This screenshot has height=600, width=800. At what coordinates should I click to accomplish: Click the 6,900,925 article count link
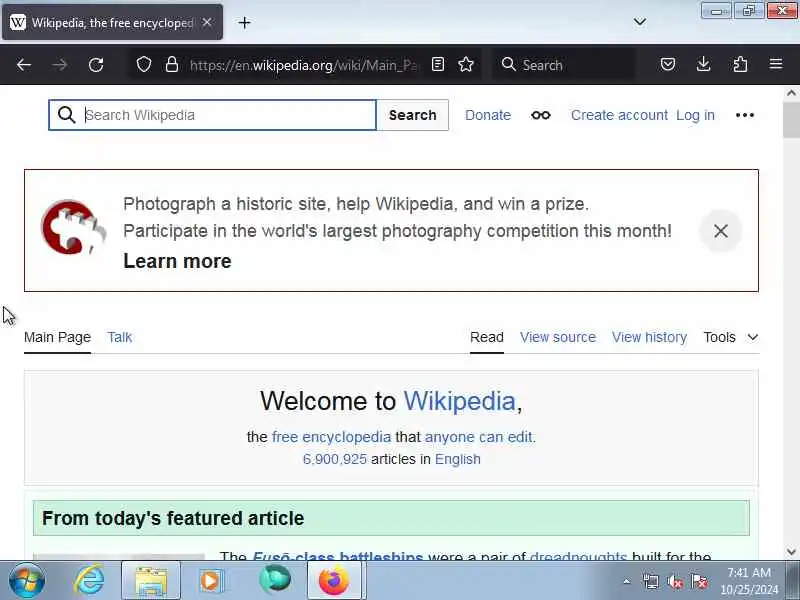pyautogui.click(x=335, y=459)
